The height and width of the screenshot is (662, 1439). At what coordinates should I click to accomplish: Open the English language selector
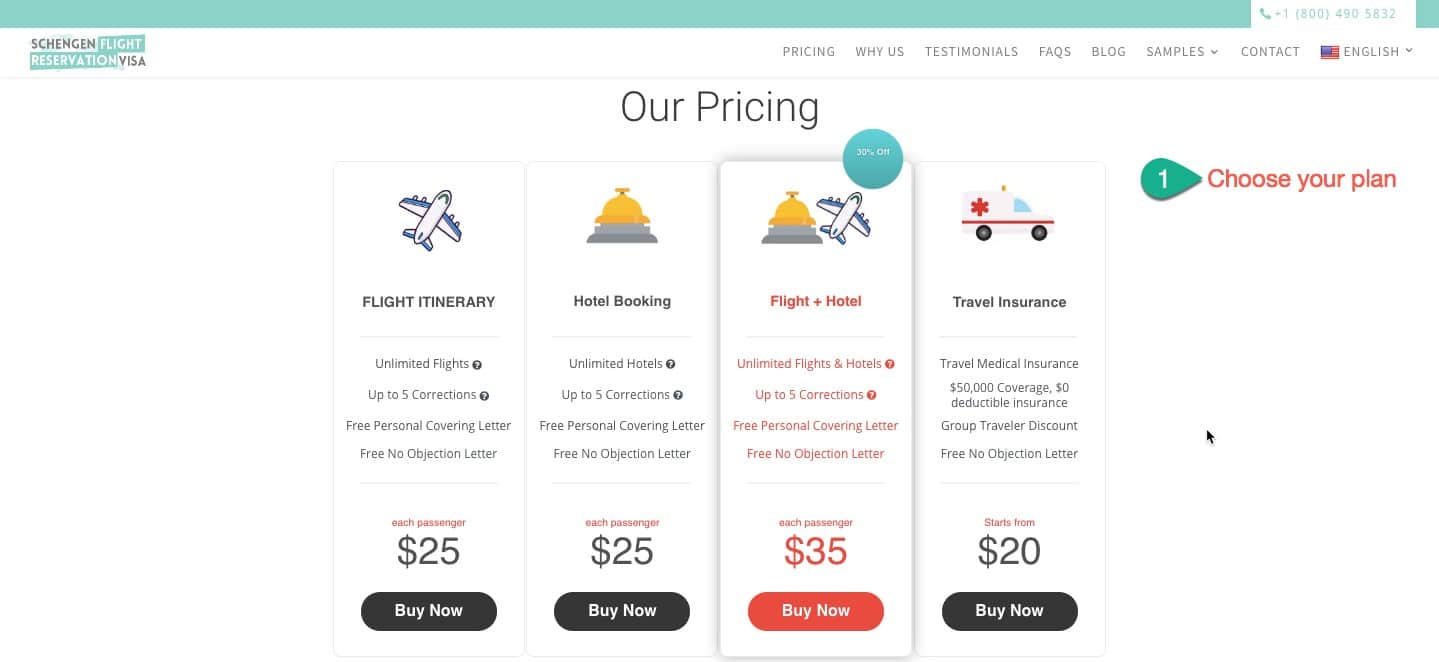(1367, 52)
